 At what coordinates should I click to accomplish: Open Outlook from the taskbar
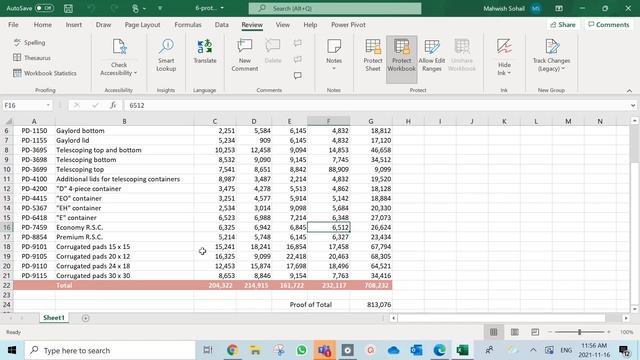point(416,350)
